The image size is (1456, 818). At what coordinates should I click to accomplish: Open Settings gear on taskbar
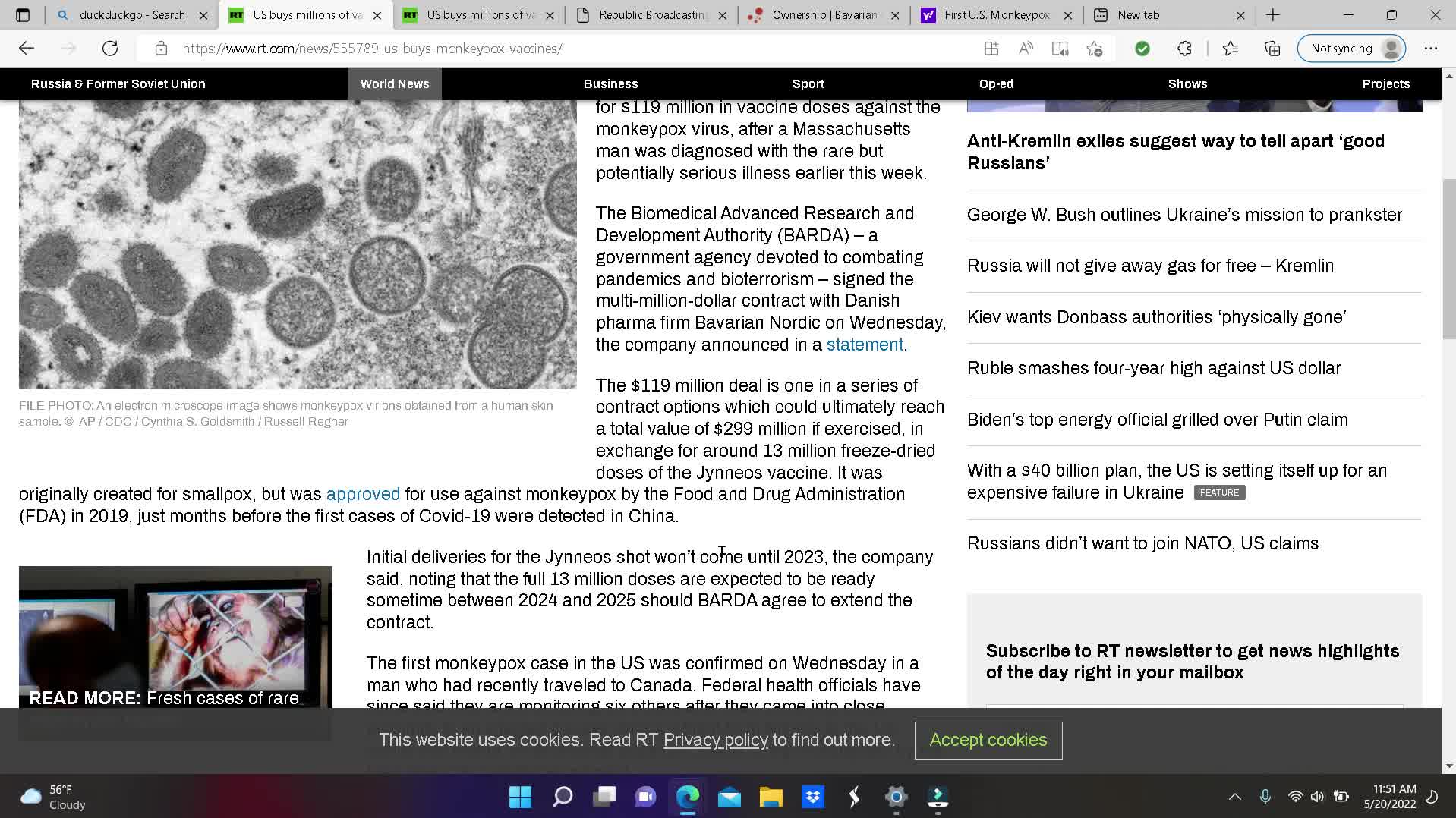896,797
